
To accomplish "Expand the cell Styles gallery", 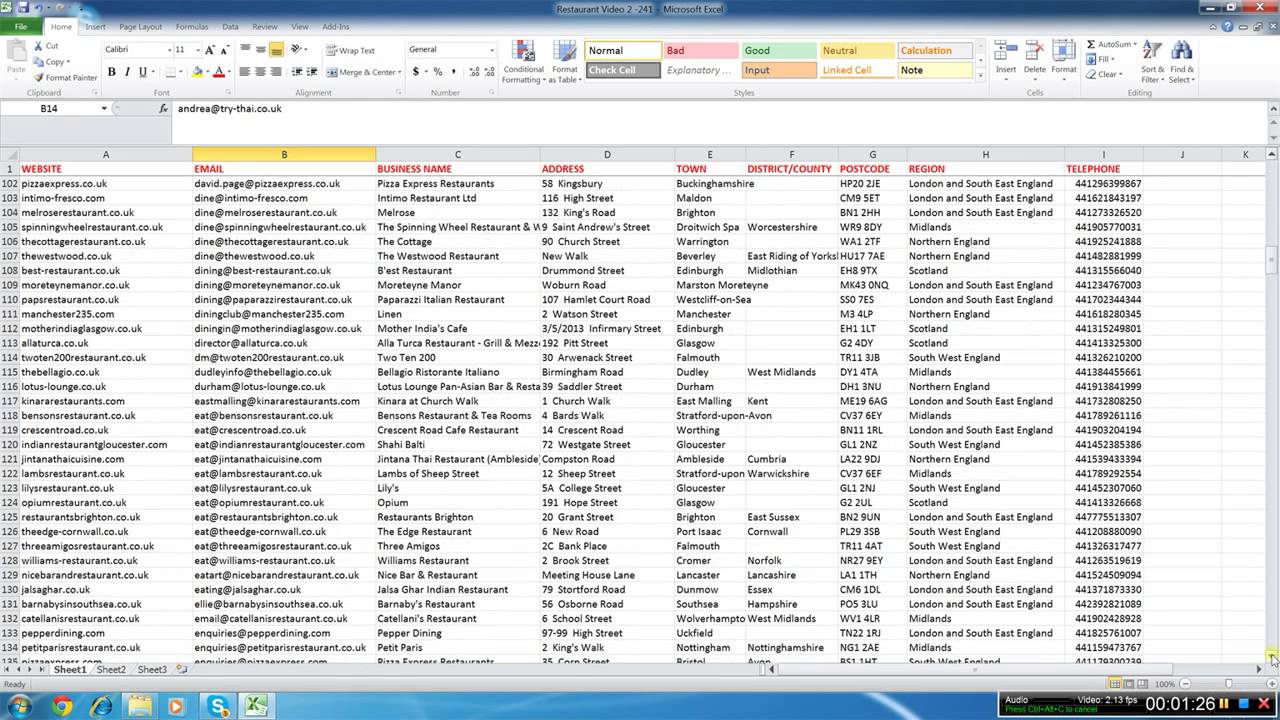I will [x=980, y=76].
